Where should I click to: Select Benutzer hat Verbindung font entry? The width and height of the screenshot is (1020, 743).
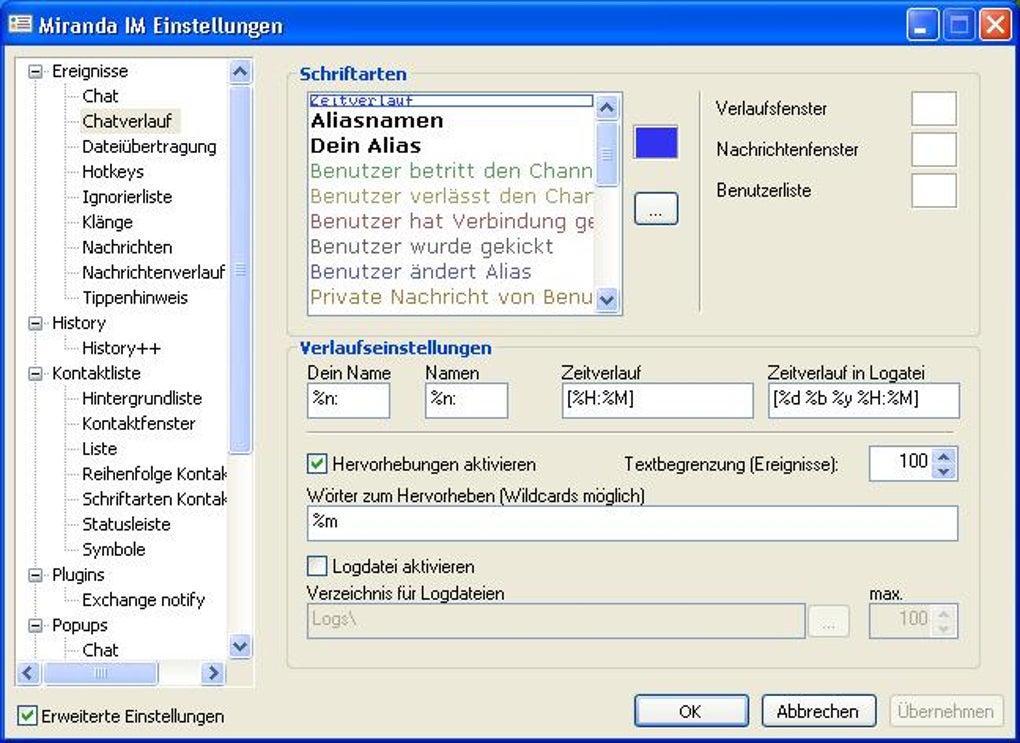[451, 221]
